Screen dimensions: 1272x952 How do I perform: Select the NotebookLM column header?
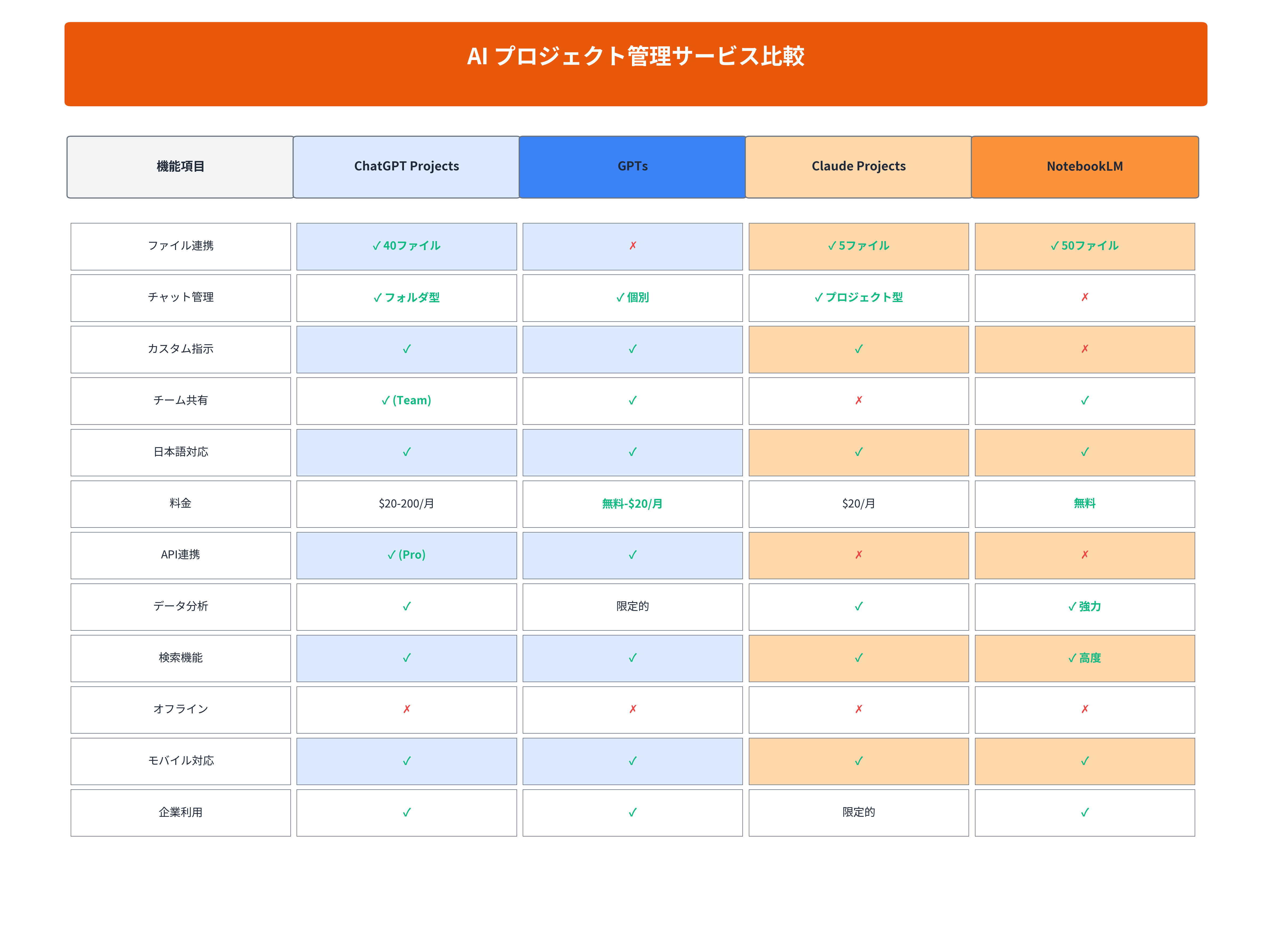point(1085,167)
